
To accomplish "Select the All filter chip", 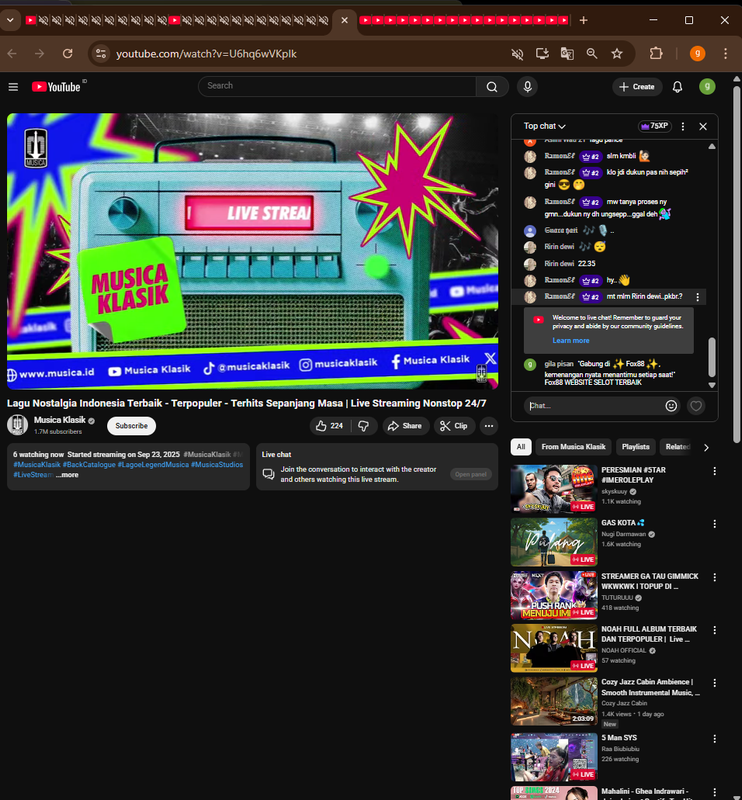I will click(521, 447).
